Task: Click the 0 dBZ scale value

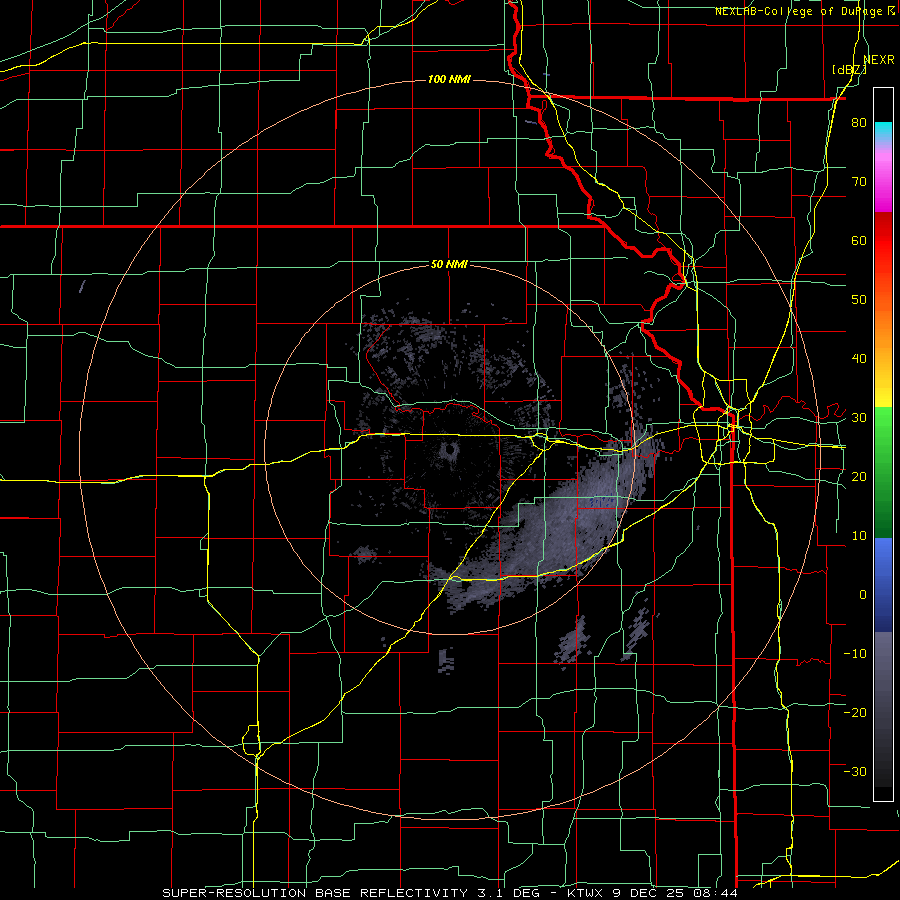Action: 863,595
